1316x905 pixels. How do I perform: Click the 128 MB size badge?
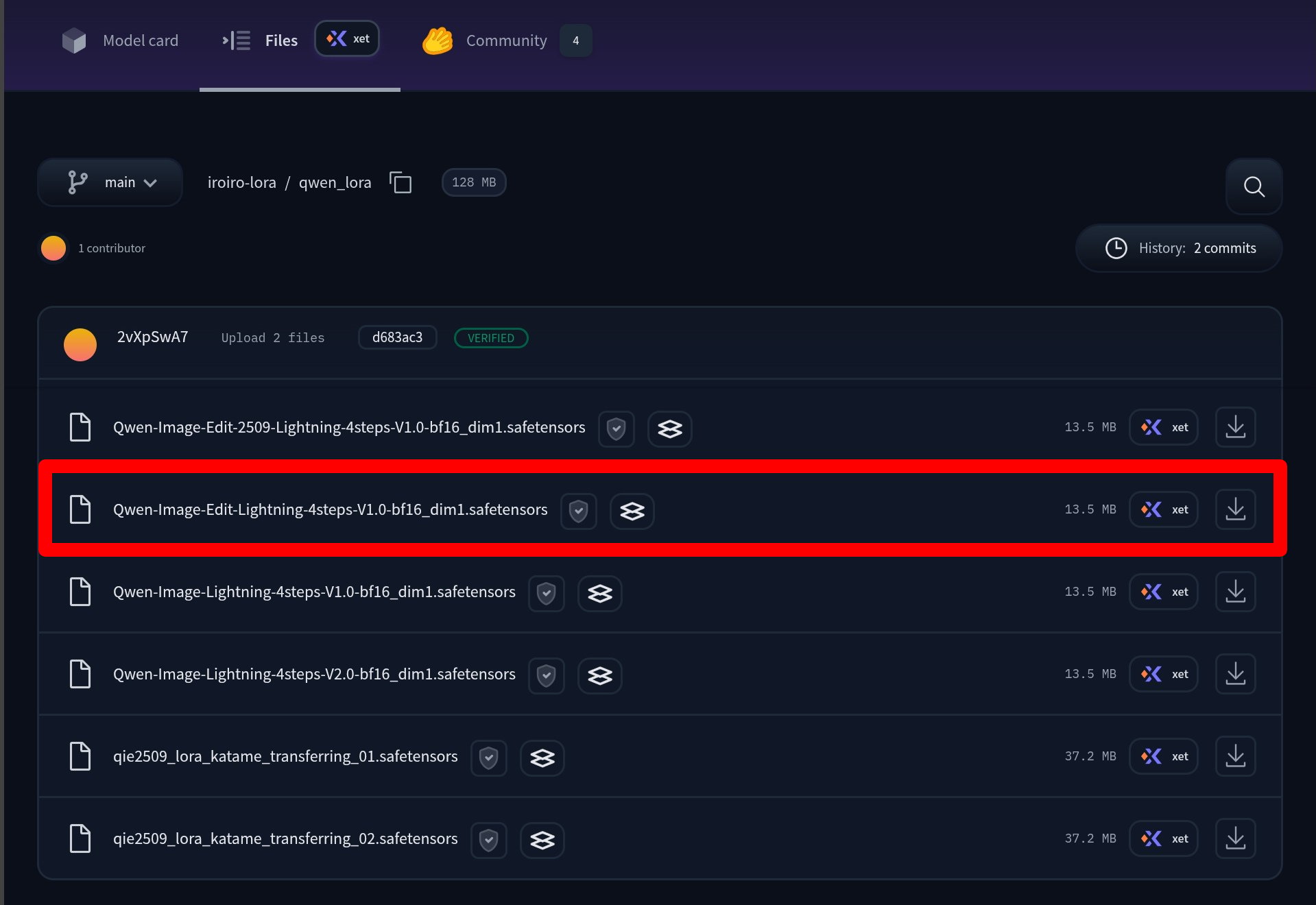(x=474, y=182)
